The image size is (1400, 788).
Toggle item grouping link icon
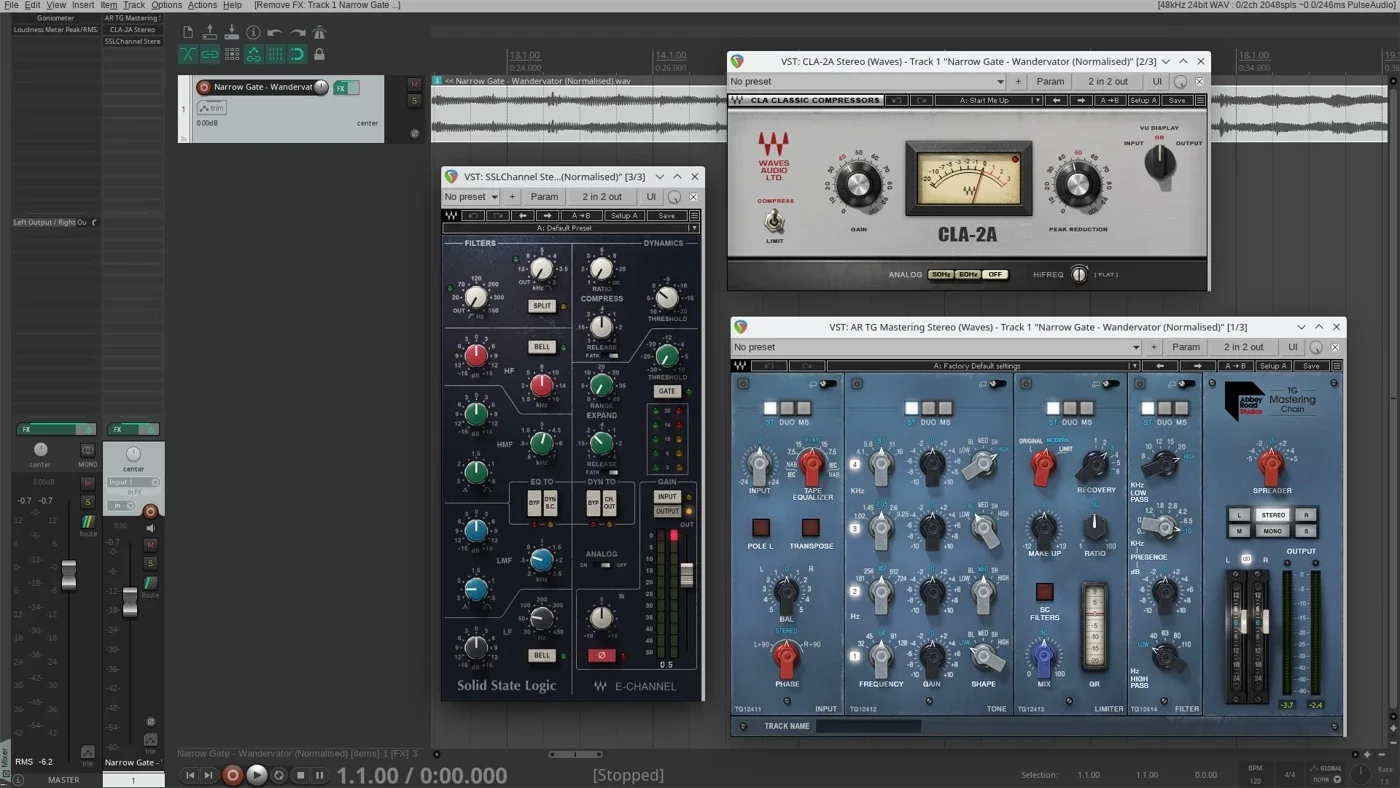click(210, 54)
